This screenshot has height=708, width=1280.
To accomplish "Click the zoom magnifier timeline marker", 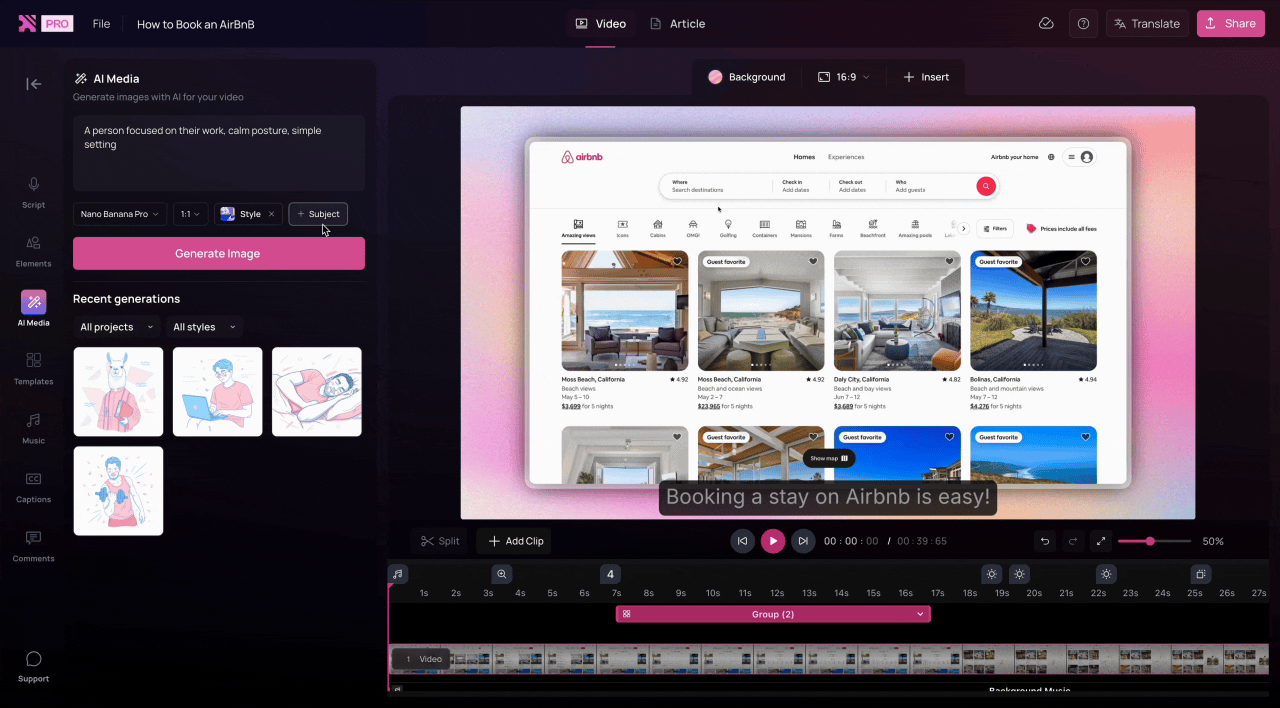I will pyautogui.click(x=502, y=574).
